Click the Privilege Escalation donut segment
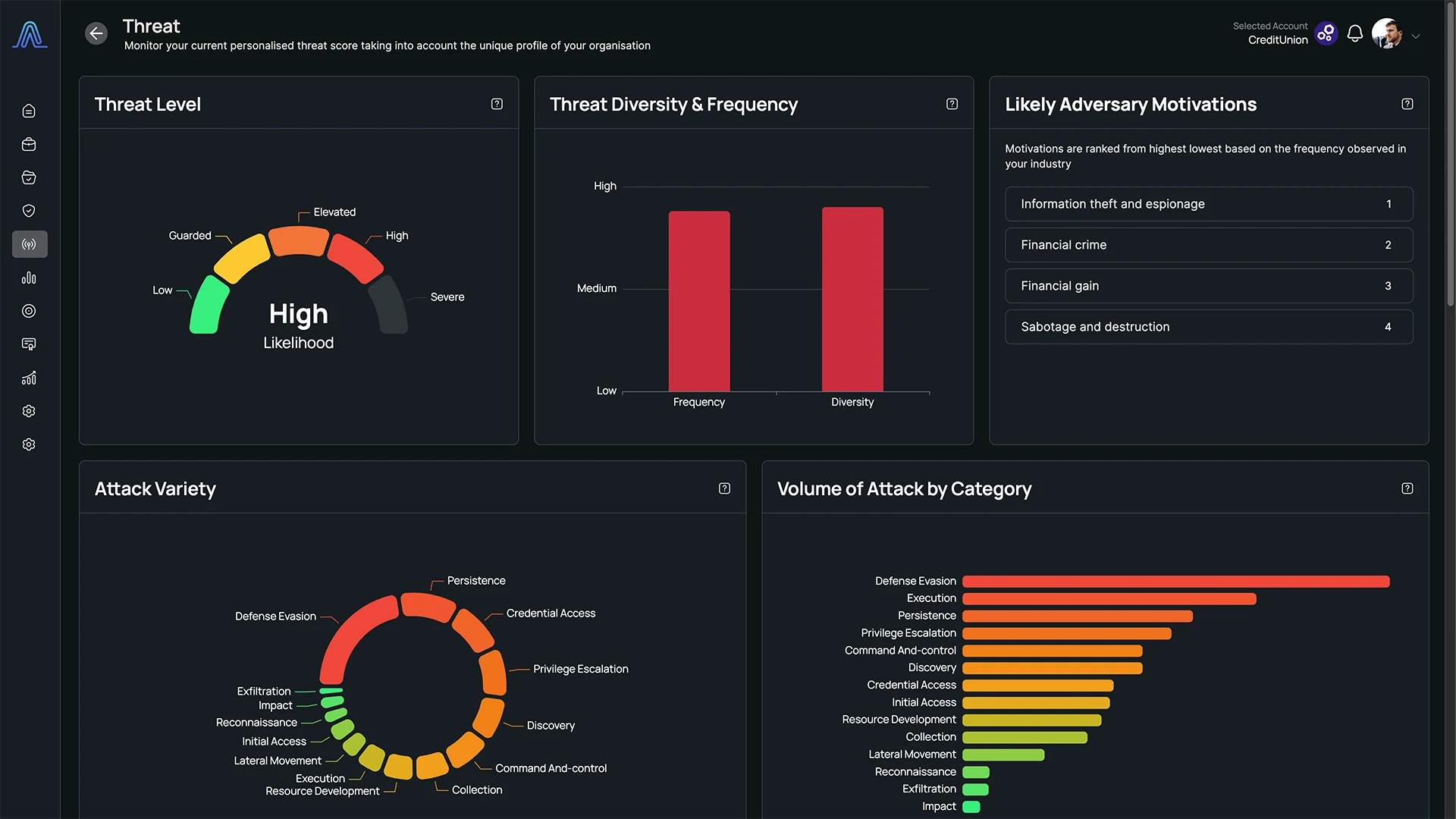Viewport: 1456px width, 819px height. click(494, 673)
